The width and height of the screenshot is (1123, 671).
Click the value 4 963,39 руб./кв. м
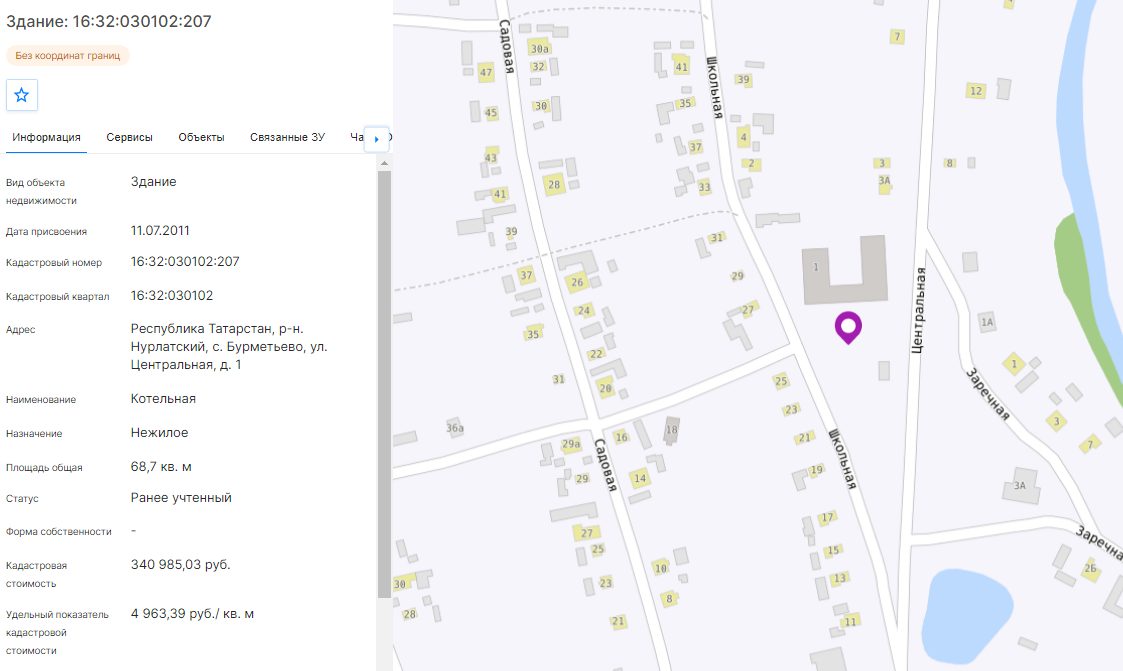click(x=192, y=614)
